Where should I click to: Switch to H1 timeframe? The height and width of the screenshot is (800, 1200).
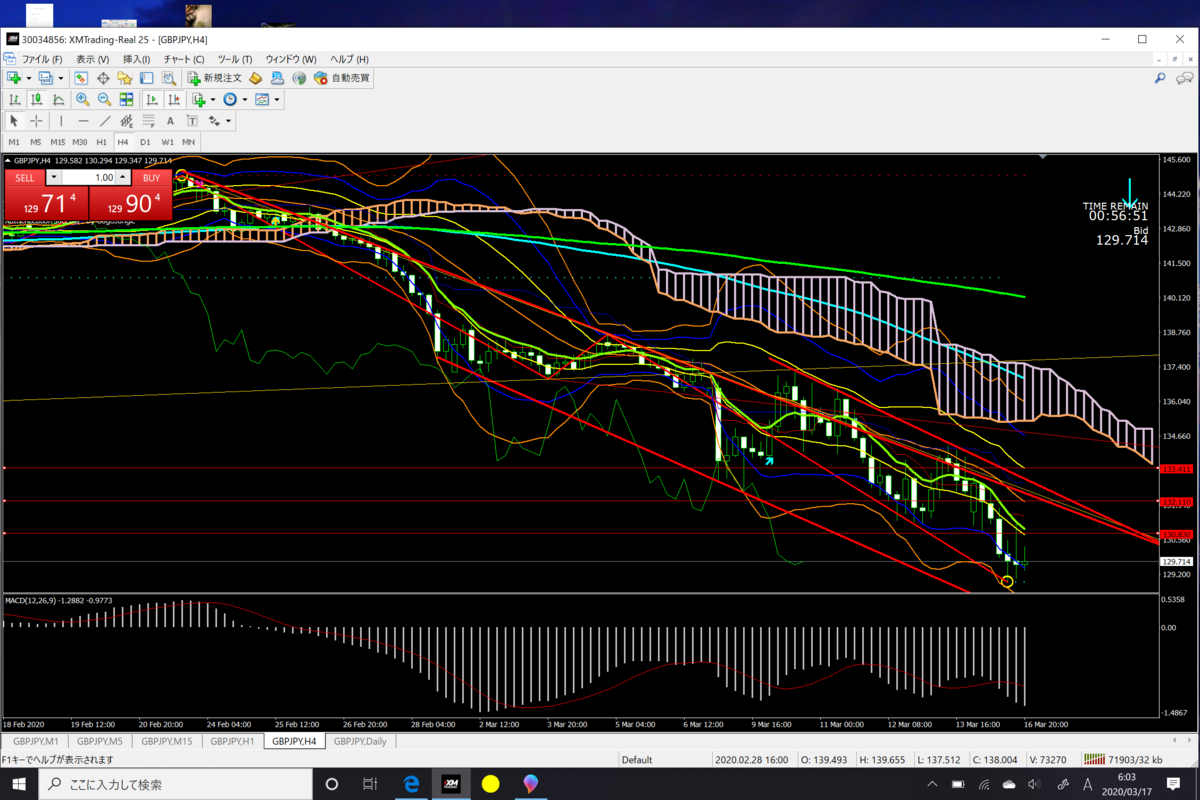101,142
